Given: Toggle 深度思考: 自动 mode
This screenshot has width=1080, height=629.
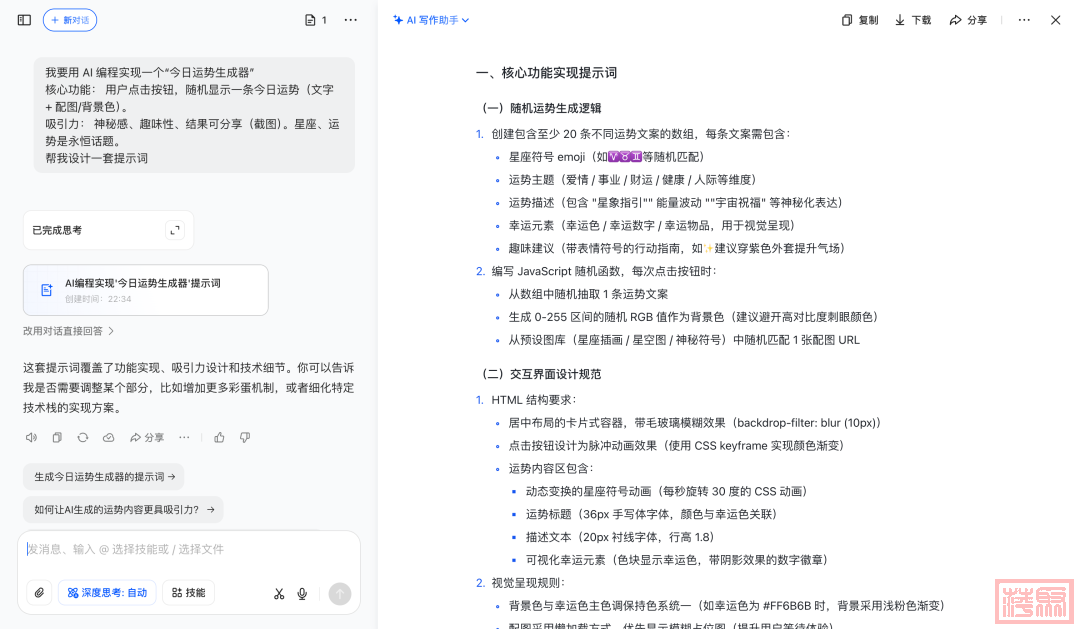Looking at the screenshot, I should click(107, 593).
